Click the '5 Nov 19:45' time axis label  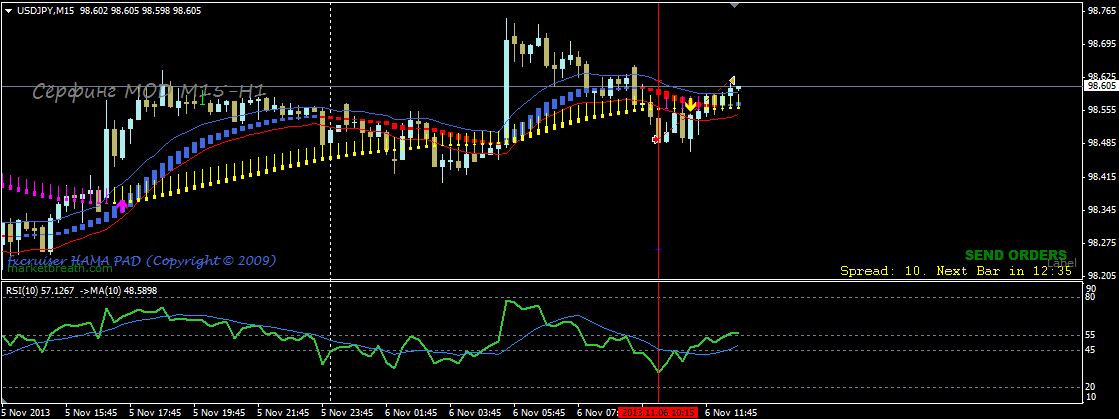tap(219, 413)
